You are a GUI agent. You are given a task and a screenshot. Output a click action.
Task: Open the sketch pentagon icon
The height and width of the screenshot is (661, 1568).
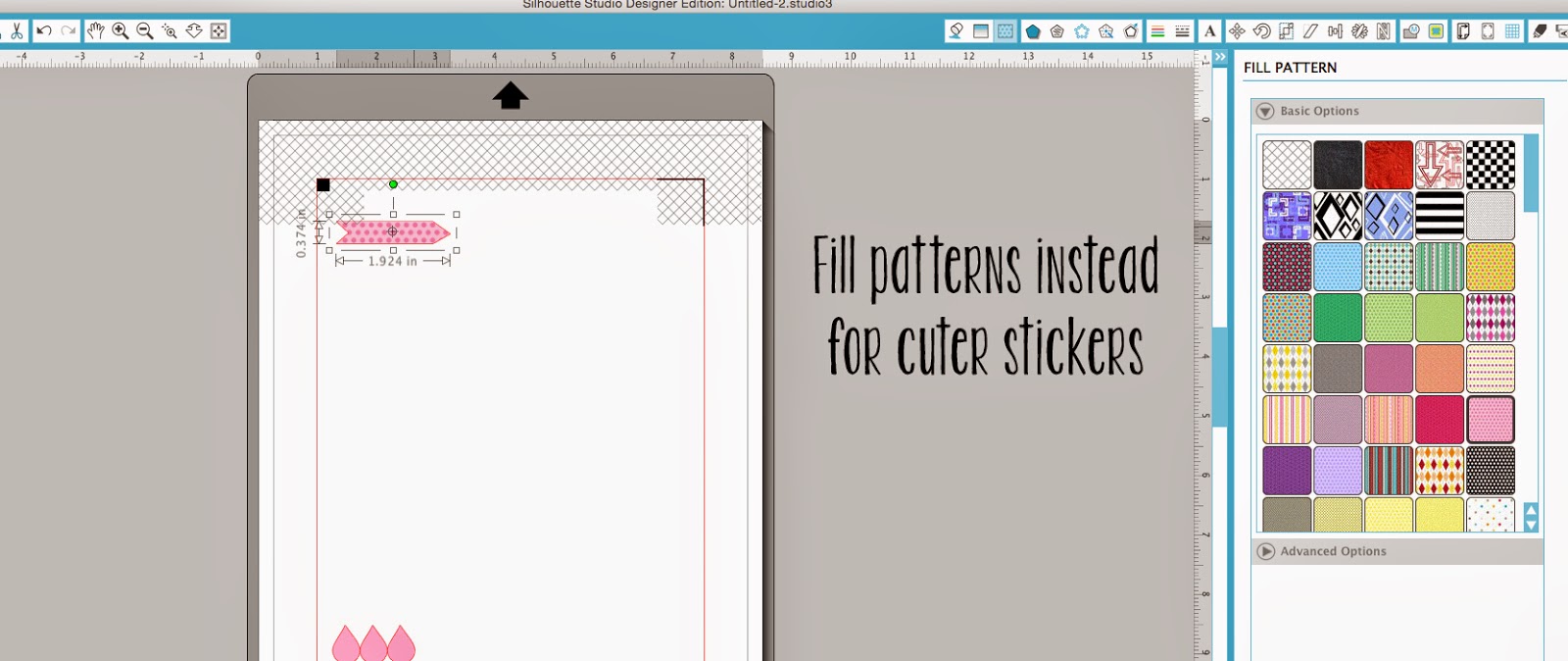point(1106,31)
